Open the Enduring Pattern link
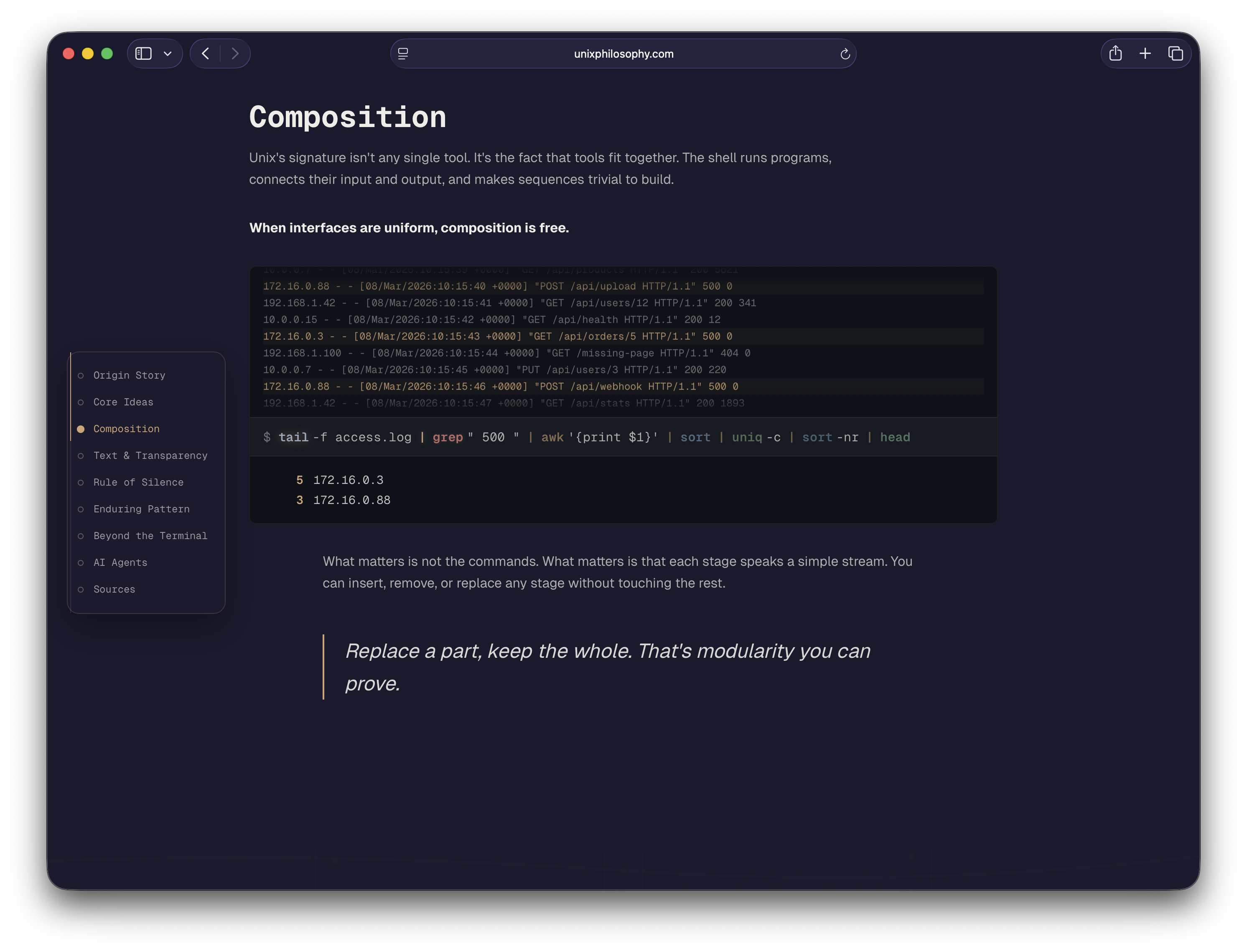The height and width of the screenshot is (952, 1247). coord(141,509)
